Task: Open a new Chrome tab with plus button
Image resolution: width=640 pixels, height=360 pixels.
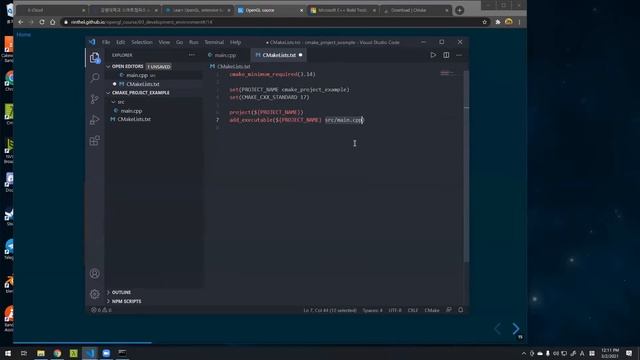Action: (x=460, y=10)
